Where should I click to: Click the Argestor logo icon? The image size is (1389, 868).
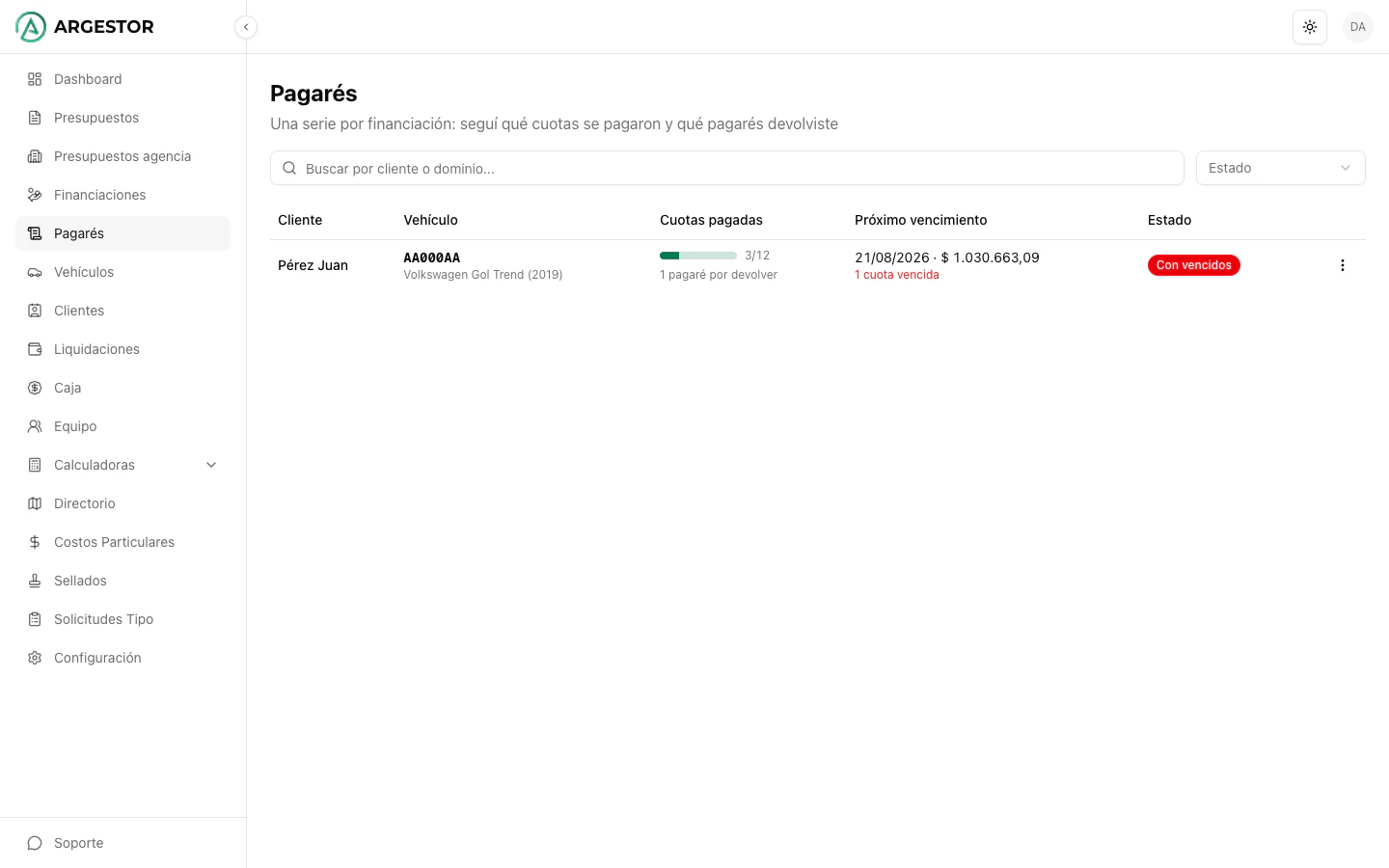[x=31, y=27]
